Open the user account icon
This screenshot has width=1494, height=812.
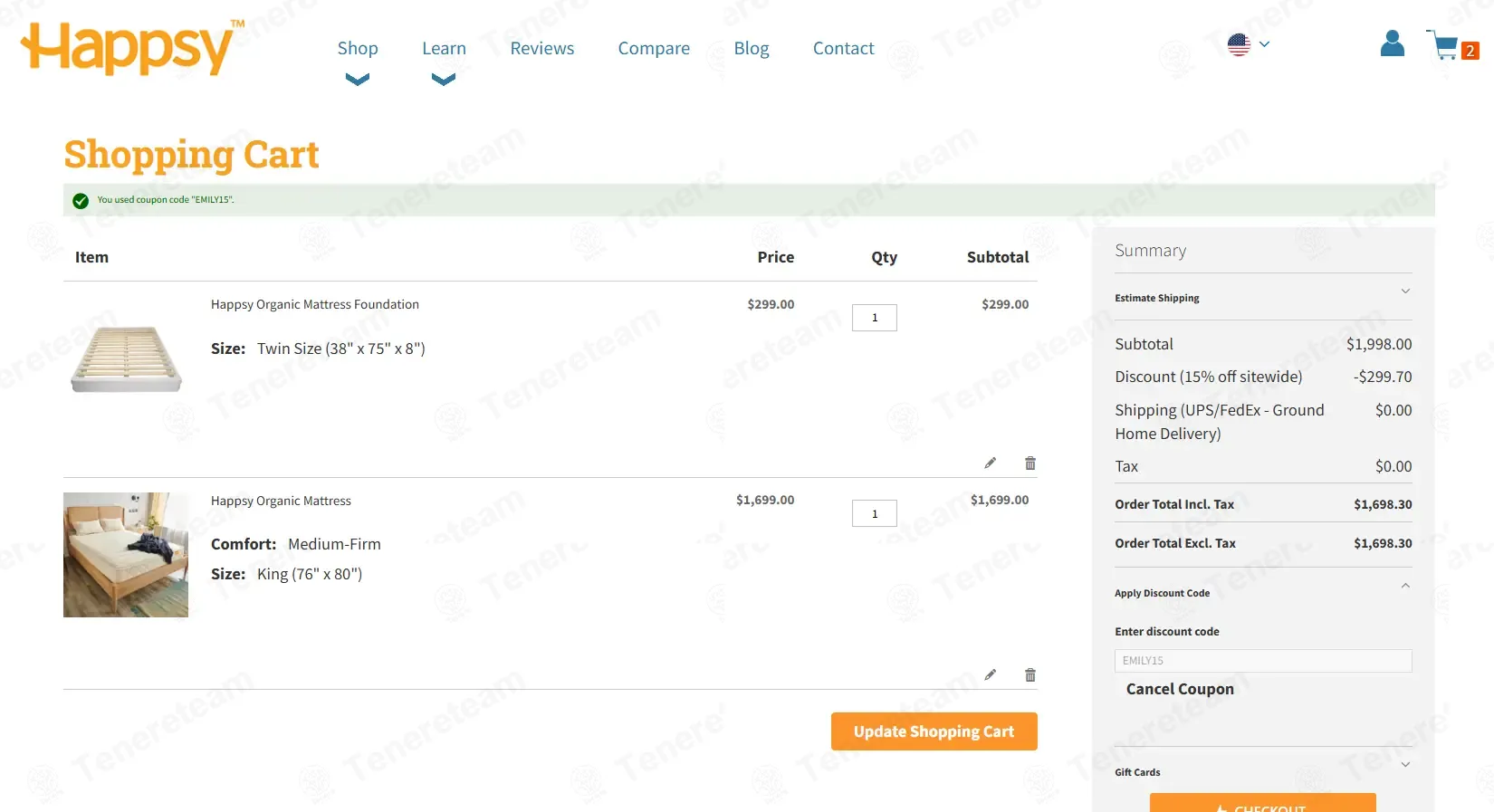[1392, 43]
